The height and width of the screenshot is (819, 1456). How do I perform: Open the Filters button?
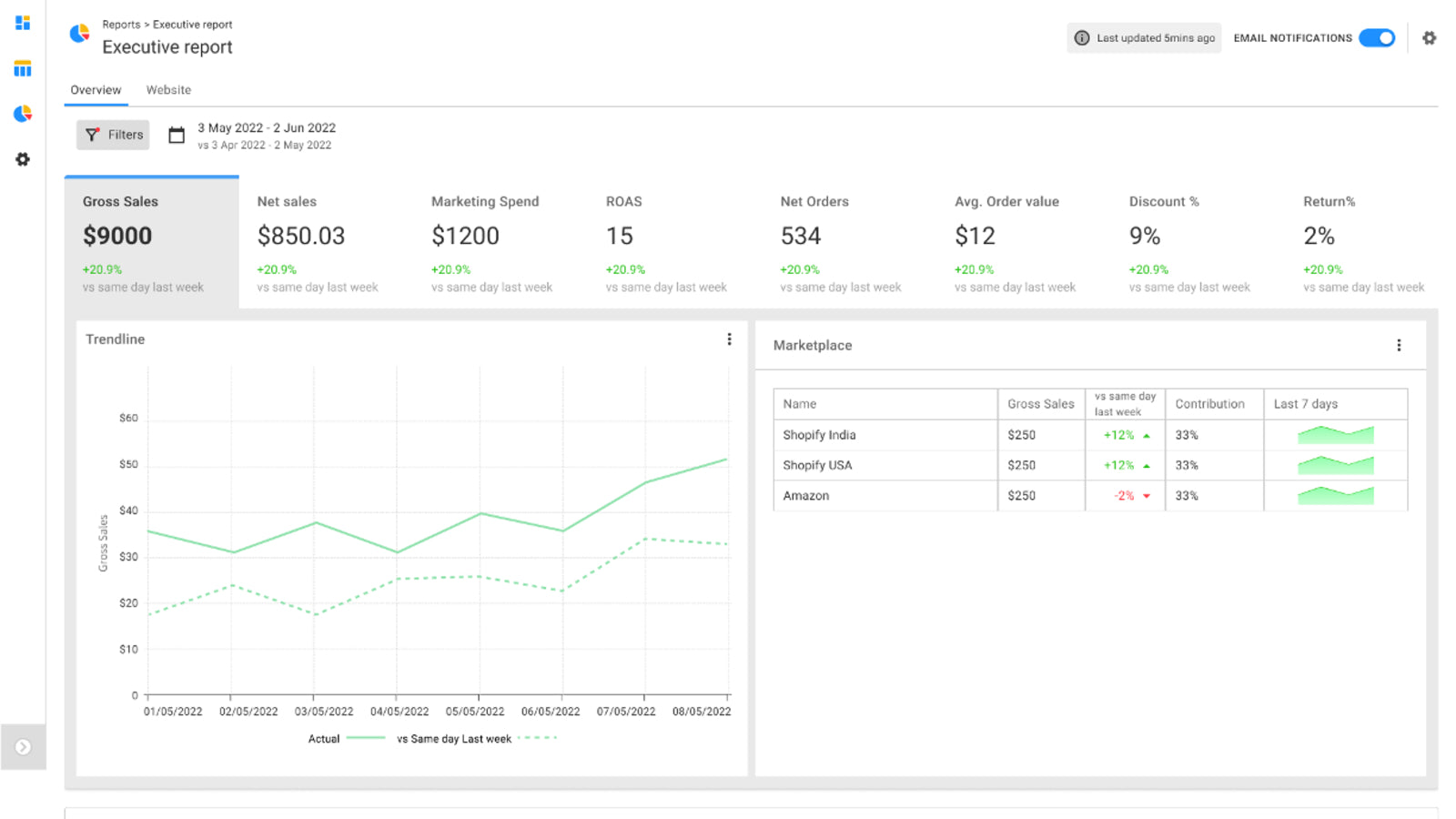113,135
